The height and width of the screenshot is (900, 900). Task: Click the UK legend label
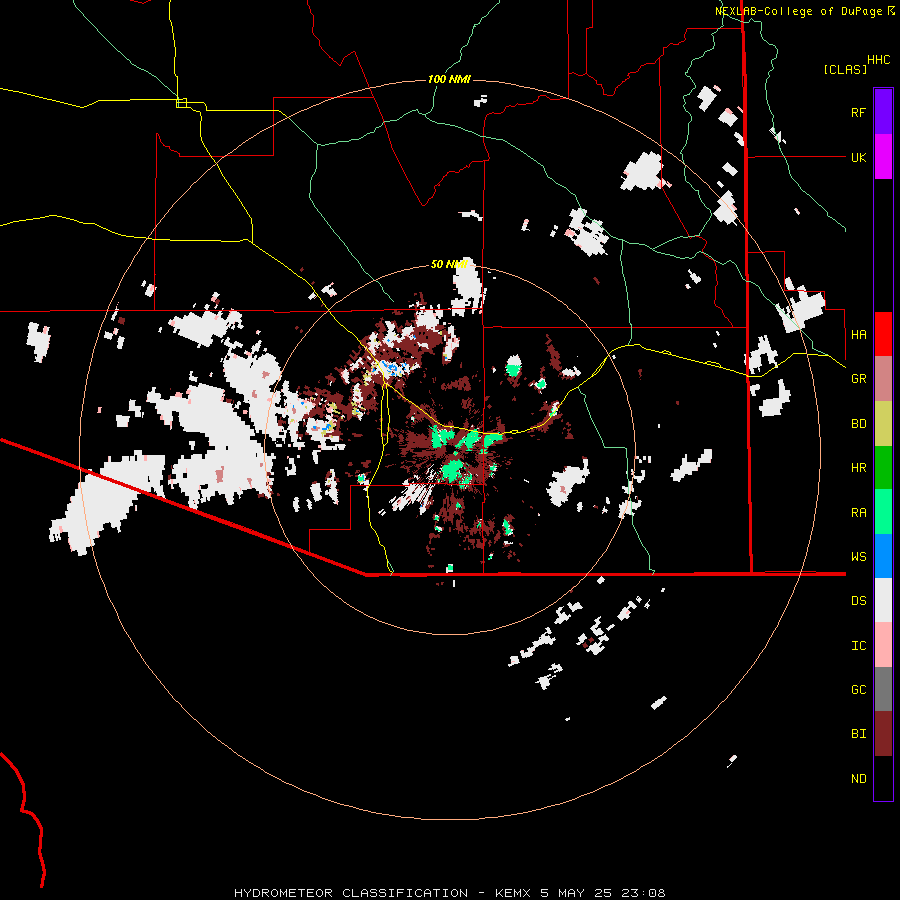point(858,157)
